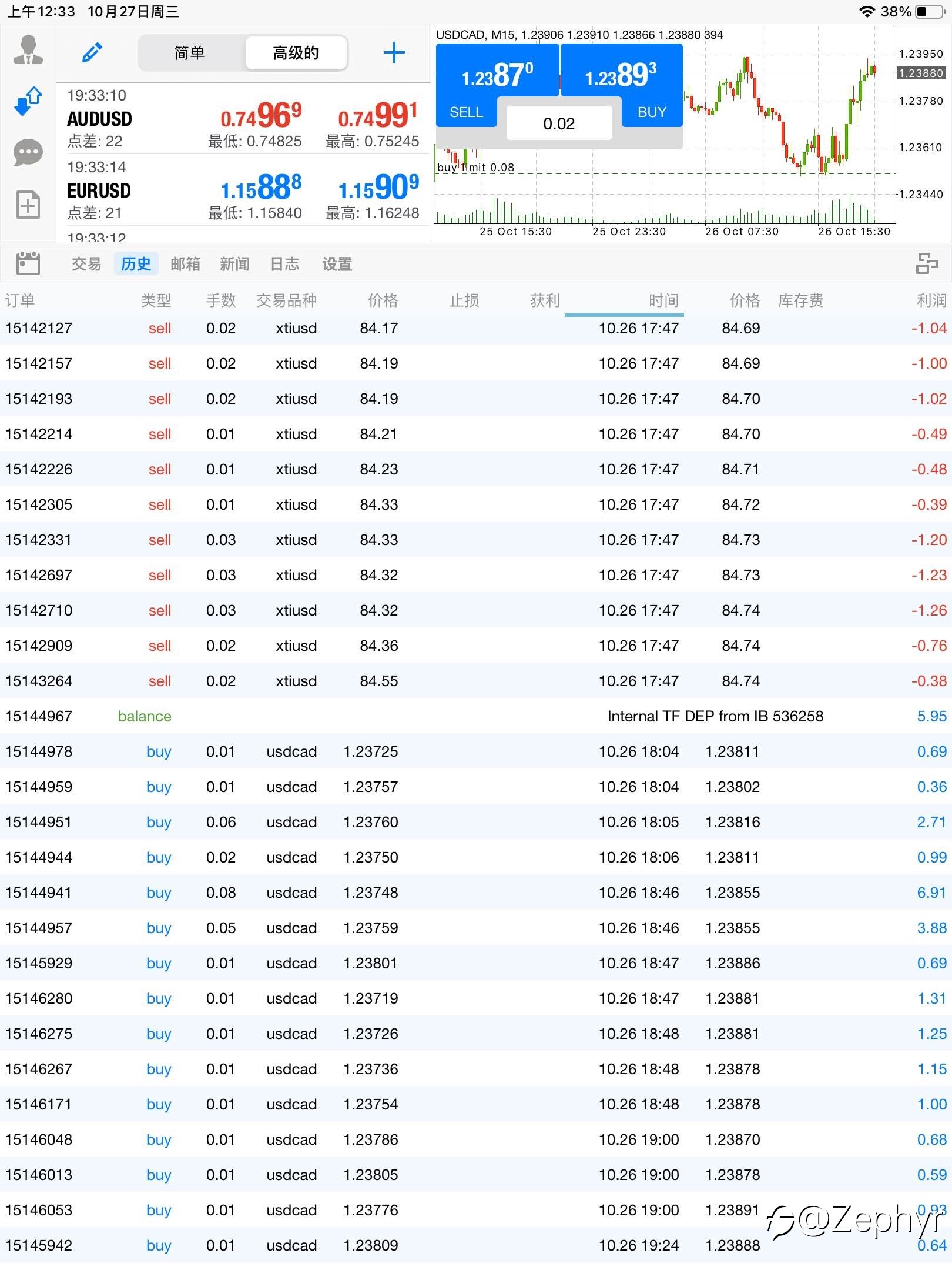The width and height of the screenshot is (952, 1270).
Task: Sort by the 获利 column header
Action: coord(545,300)
